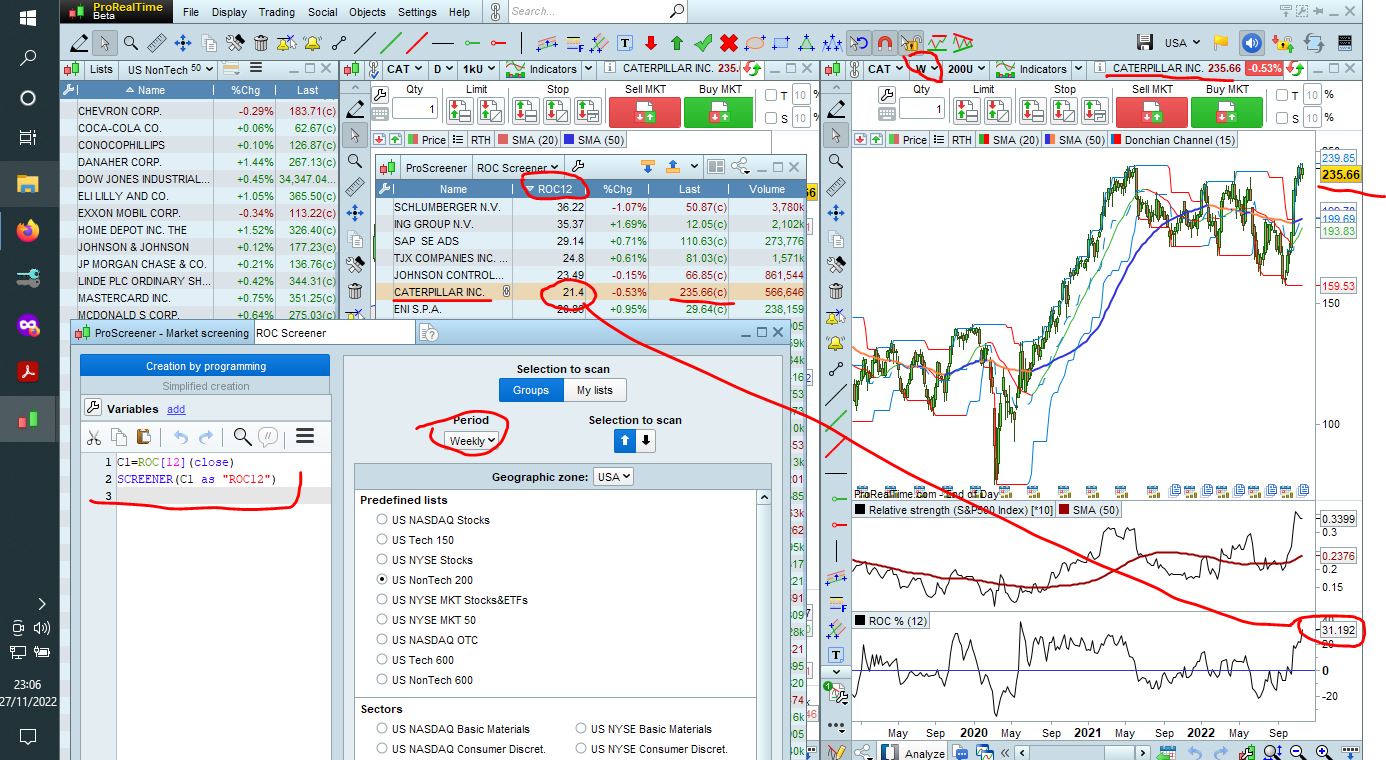Open the hamburger menu in code editor toolbar
The width and height of the screenshot is (1386, 760).
pyautogui.click(x=306, y=436)
